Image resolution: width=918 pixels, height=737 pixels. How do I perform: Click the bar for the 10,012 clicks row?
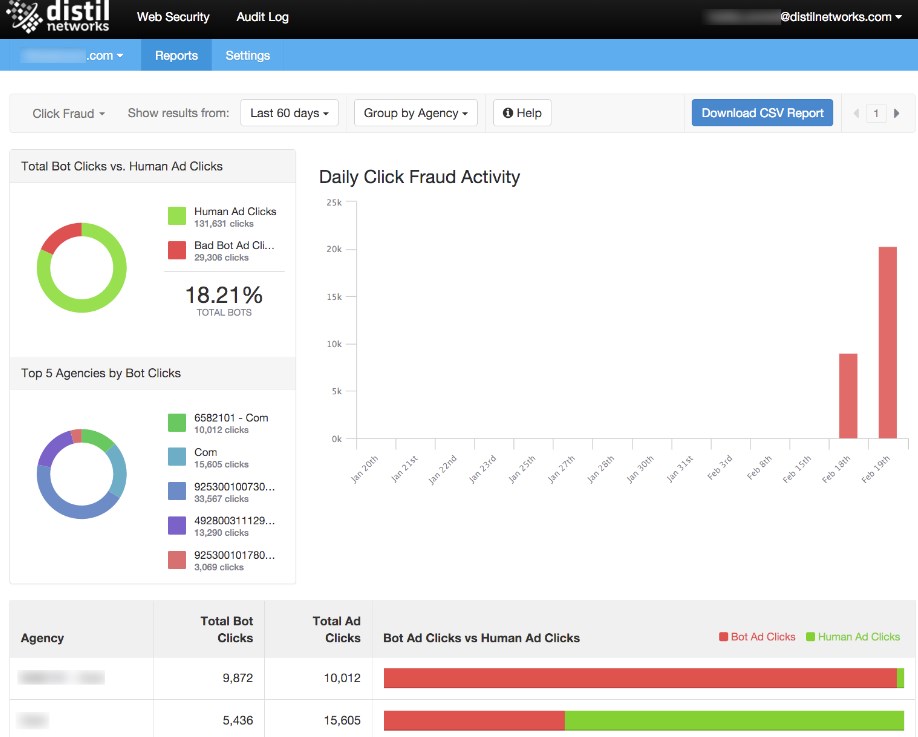tap(644, 678)
